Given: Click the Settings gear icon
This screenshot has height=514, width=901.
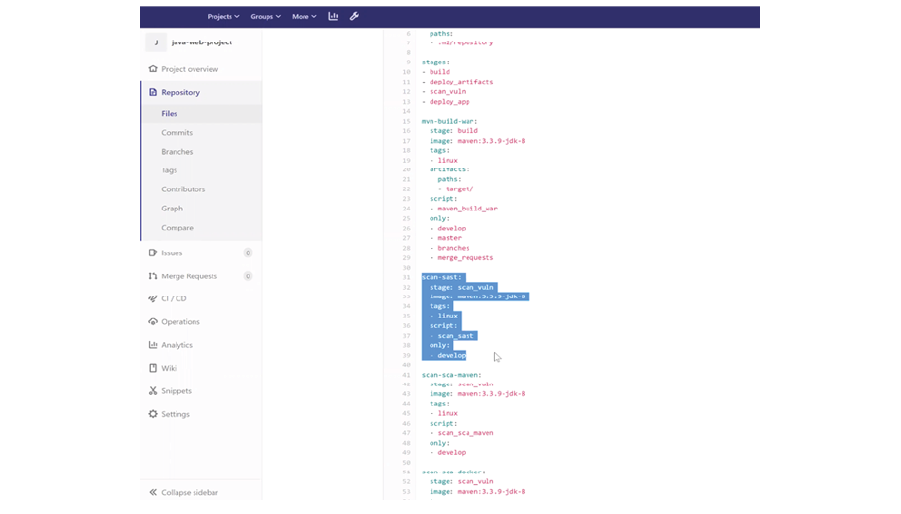Looking at the screenshot, I should (153, 413).
